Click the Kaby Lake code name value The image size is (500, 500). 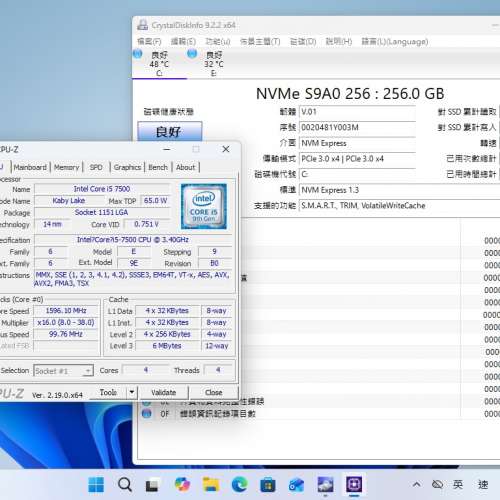point(69,200)
